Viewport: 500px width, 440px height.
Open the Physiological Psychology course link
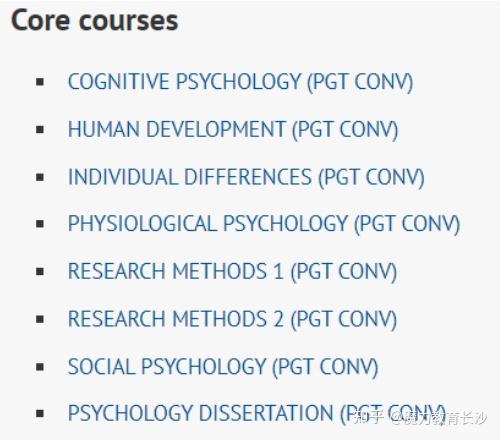coord(264,224)
